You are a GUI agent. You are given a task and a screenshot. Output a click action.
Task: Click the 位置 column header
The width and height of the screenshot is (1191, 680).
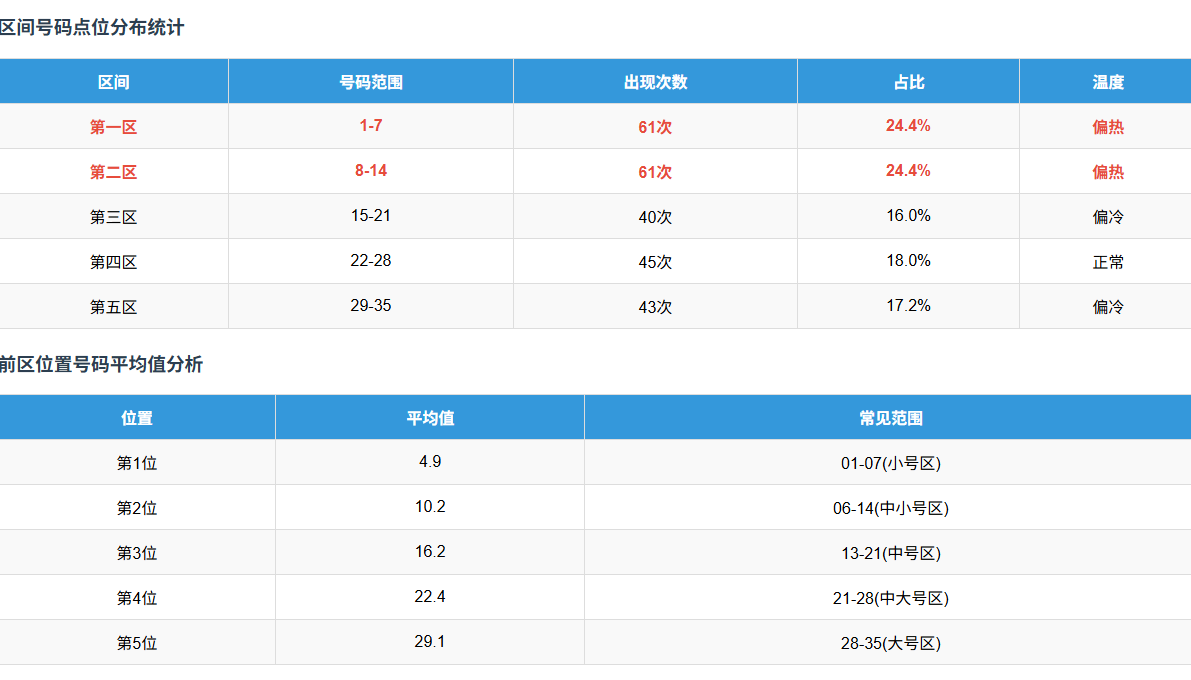click(x=137, y=418)
